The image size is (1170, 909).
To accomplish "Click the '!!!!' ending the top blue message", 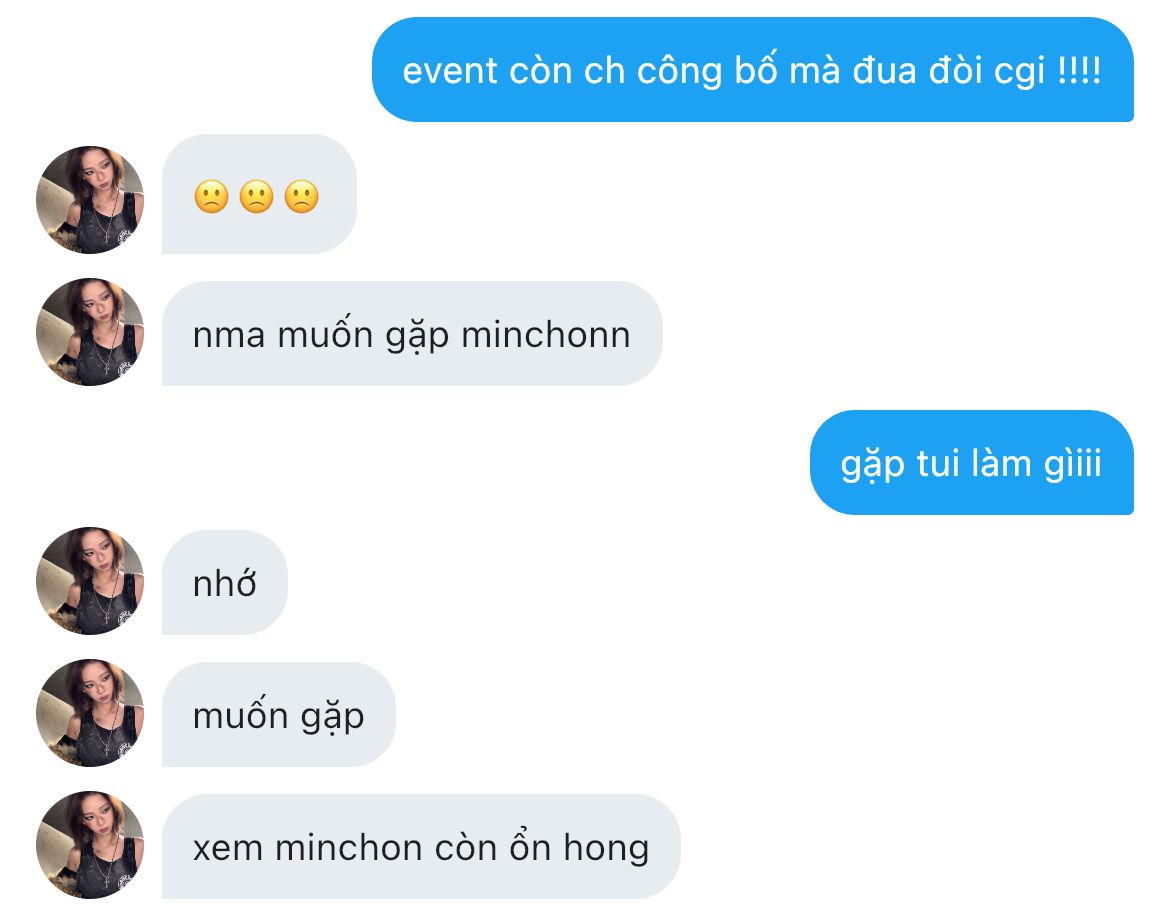I will click(x=1079, y=70).
